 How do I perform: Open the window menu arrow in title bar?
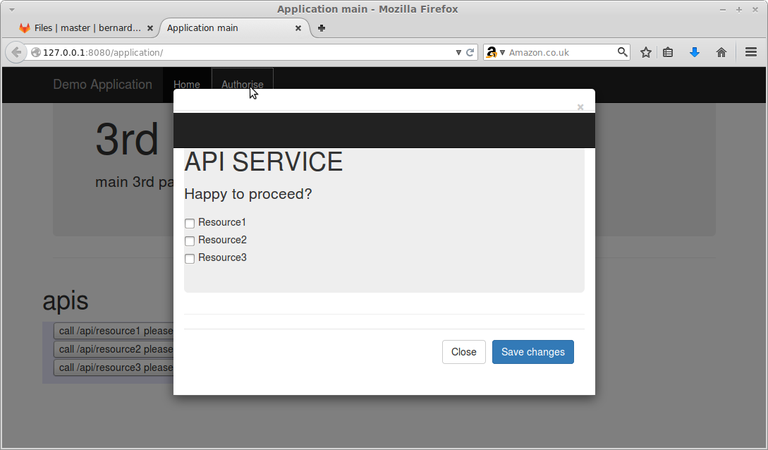(12, 9)
